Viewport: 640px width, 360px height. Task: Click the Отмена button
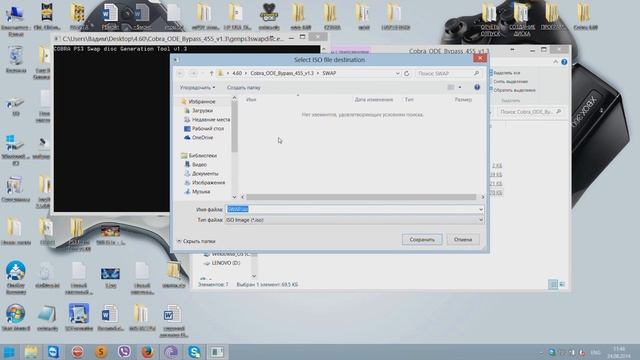point(463,240)
